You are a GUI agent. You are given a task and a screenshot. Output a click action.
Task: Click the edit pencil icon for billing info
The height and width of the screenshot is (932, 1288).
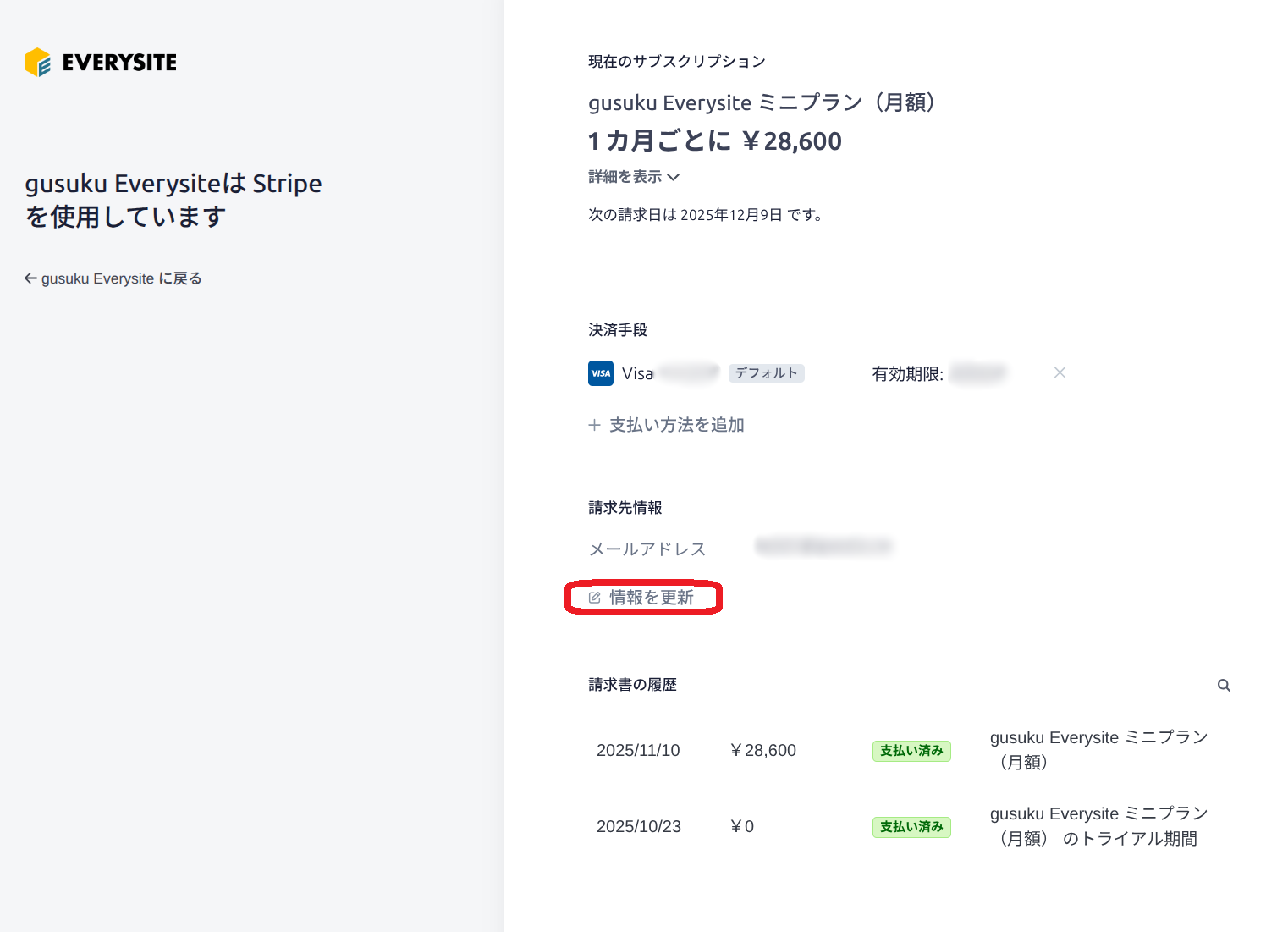594,598
